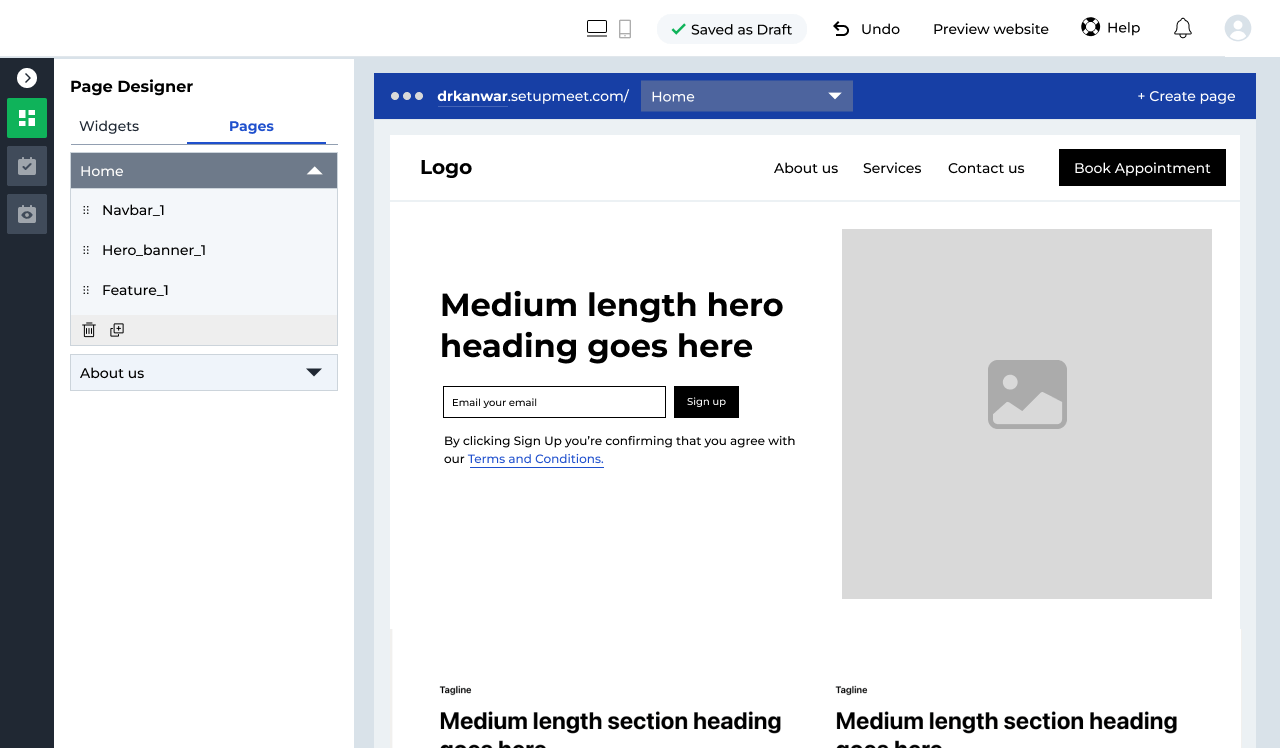Screen dimensions: 1280x748
Task: Duplicate the page using copy icon
Action: click(x=117, y=330)
